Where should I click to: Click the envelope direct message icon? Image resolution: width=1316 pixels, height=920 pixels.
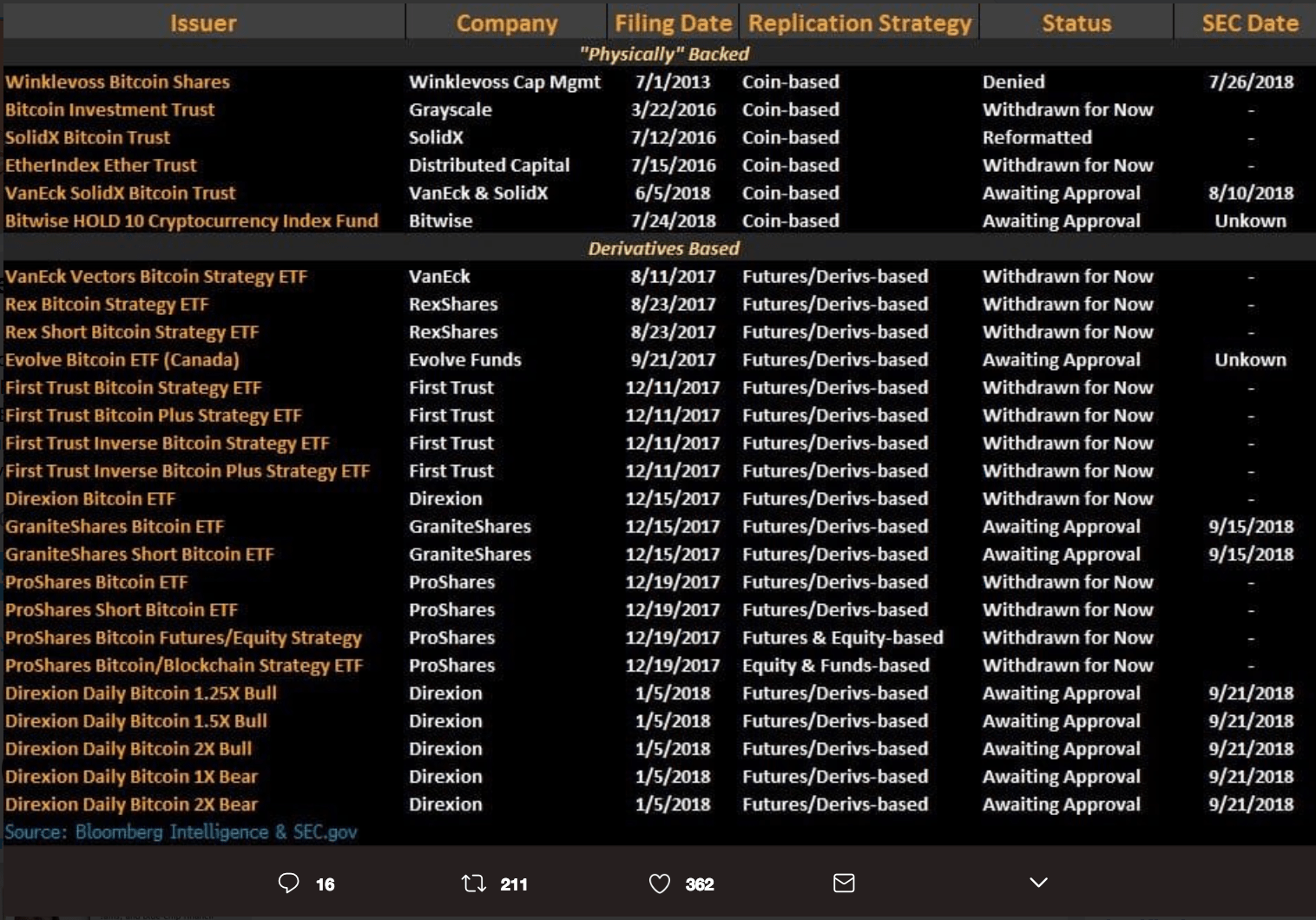pyautogui.click(x=844, y=884)
